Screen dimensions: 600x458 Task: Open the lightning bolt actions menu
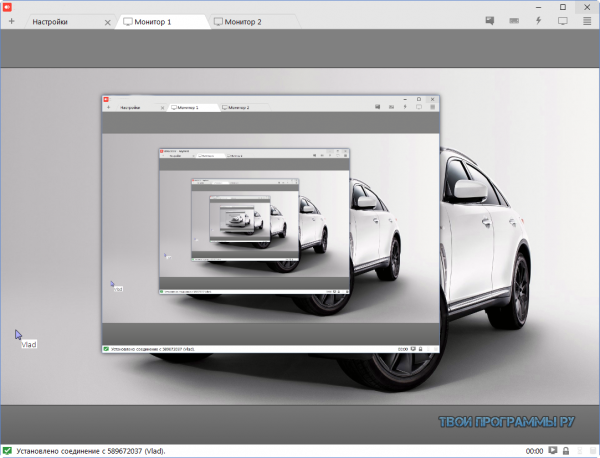[539, 20]
